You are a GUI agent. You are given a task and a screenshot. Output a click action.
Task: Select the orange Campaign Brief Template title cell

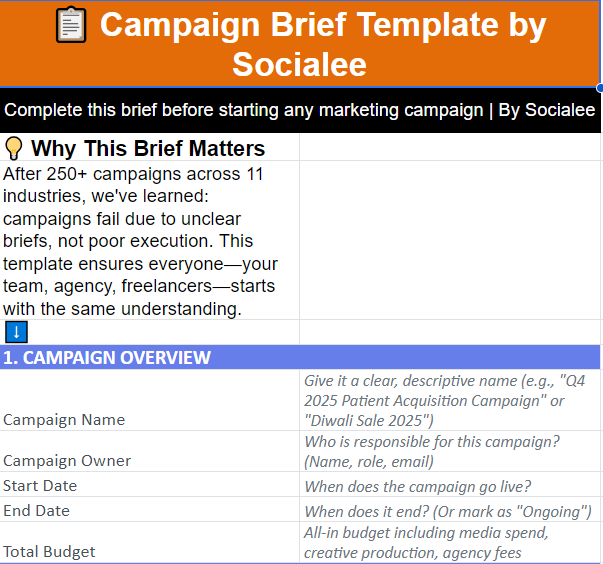click(x=300, y=44)
